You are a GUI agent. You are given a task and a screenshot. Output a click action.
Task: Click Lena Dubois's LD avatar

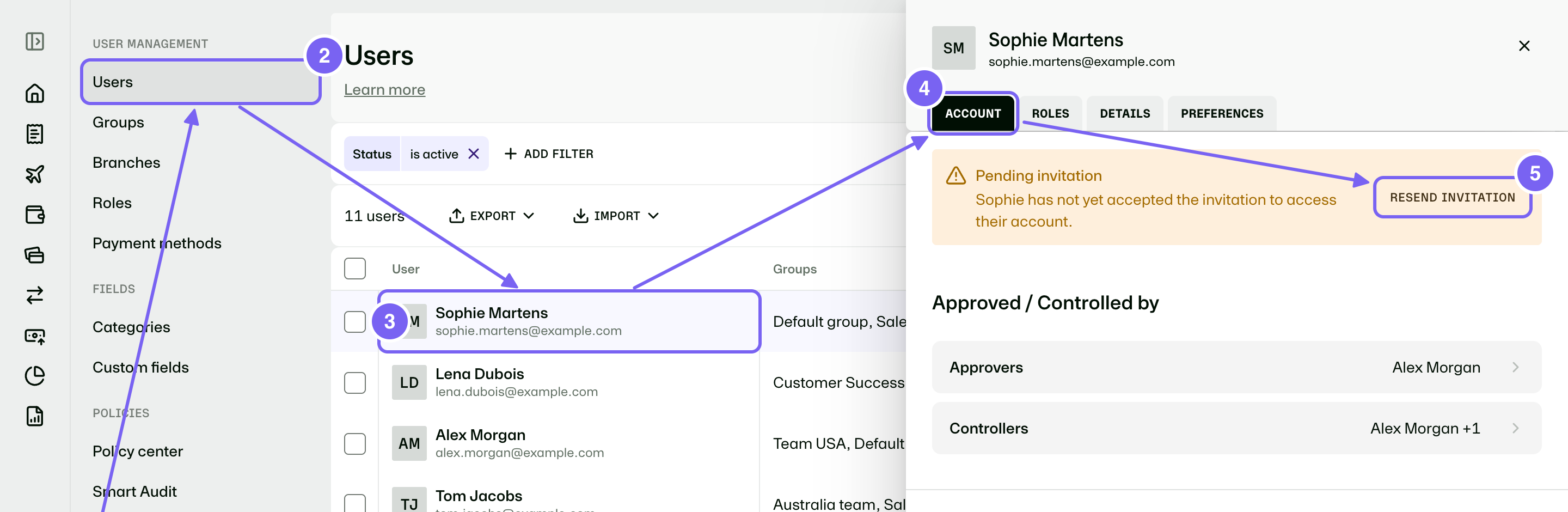click(409, 382)
